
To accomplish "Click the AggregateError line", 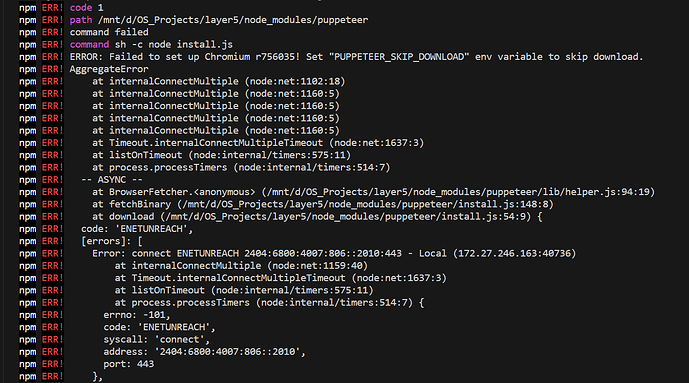I will (109, 69).
